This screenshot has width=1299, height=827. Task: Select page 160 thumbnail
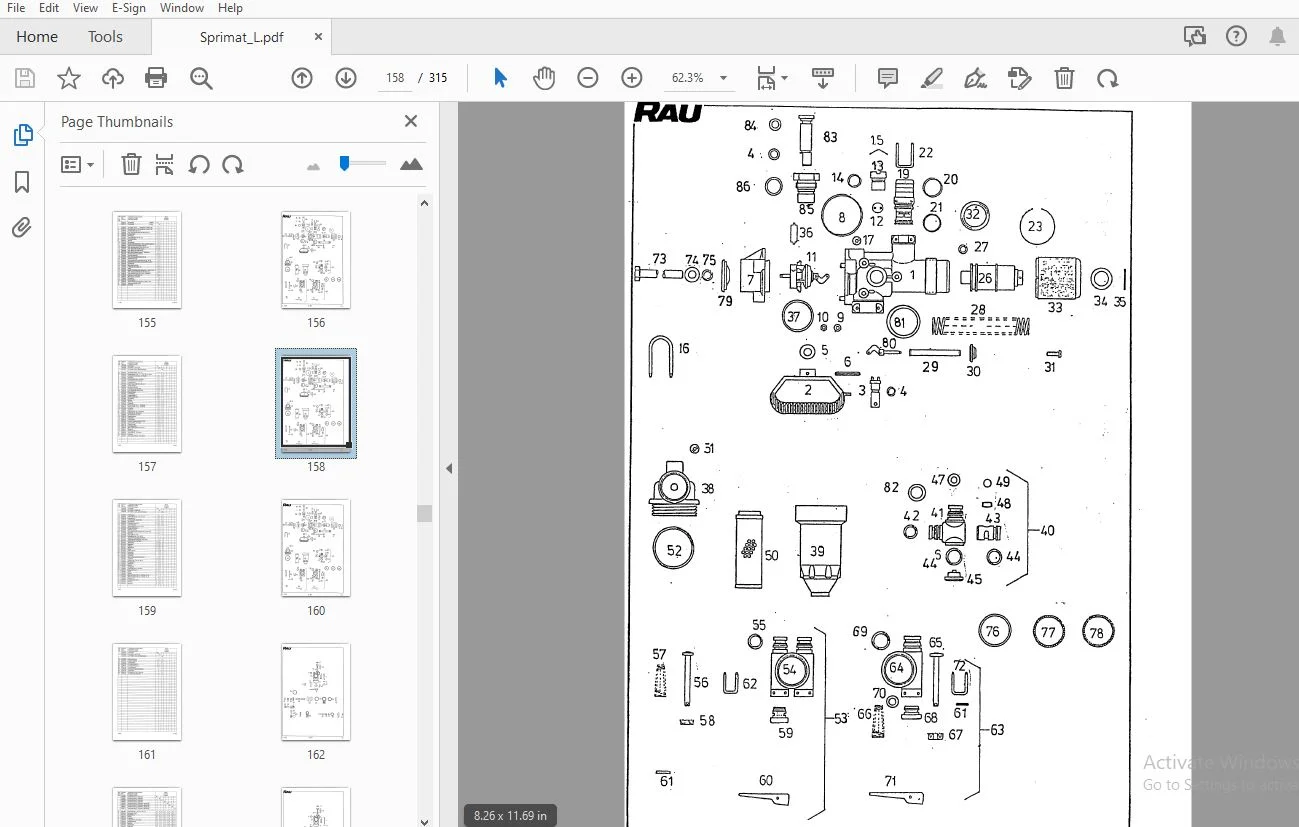point(316,548)
